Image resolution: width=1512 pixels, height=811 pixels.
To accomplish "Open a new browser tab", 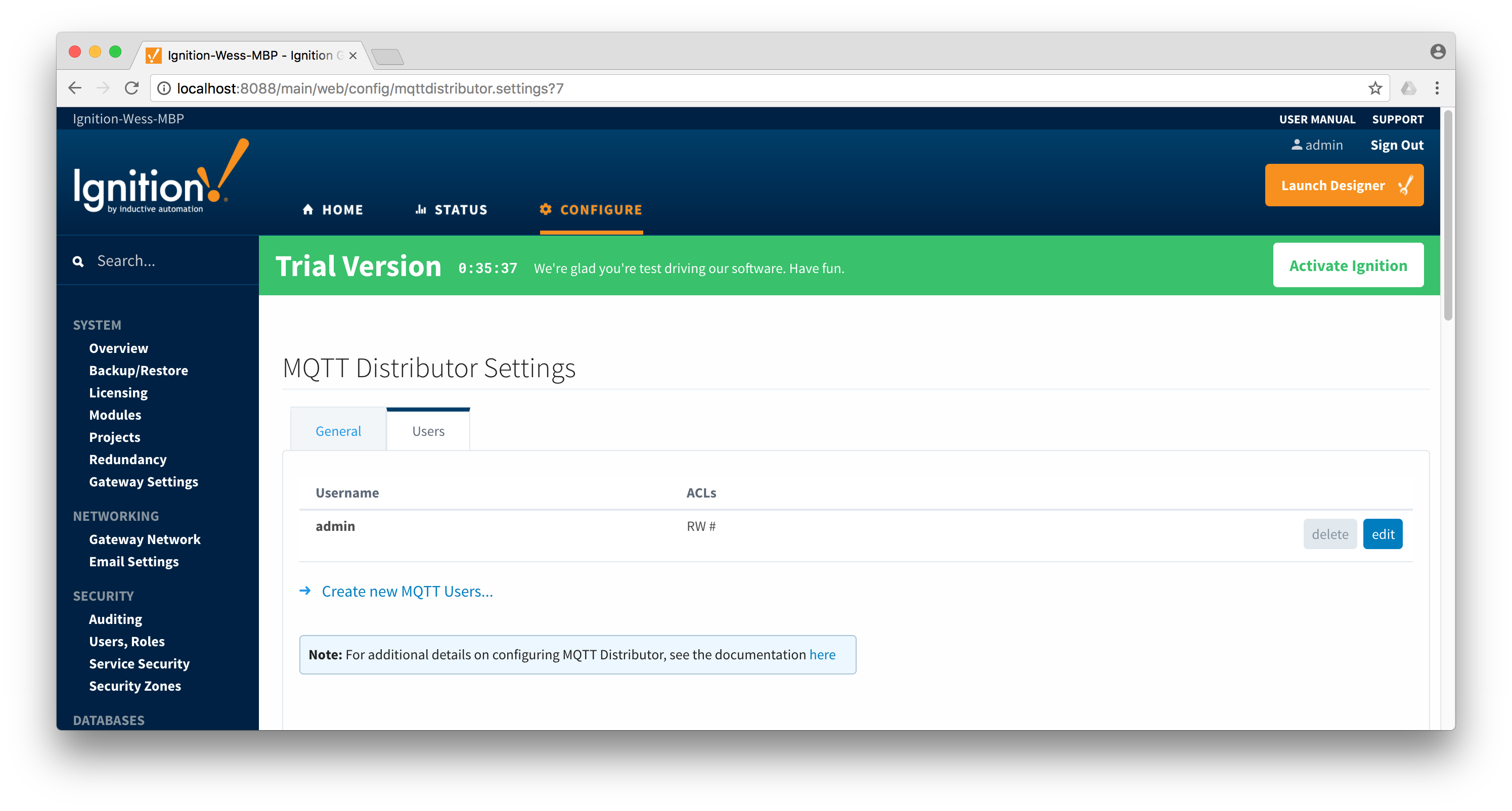I will coord(387,56).
